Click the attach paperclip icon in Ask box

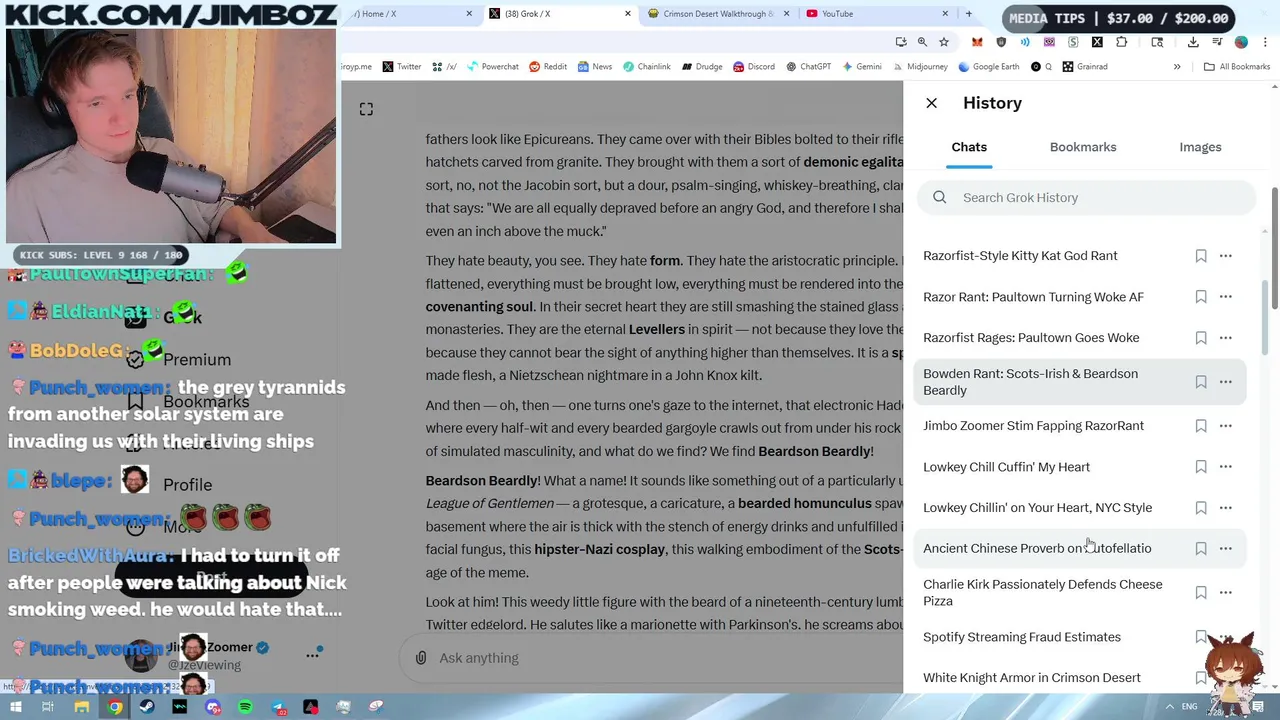click(x=421, y=658)
